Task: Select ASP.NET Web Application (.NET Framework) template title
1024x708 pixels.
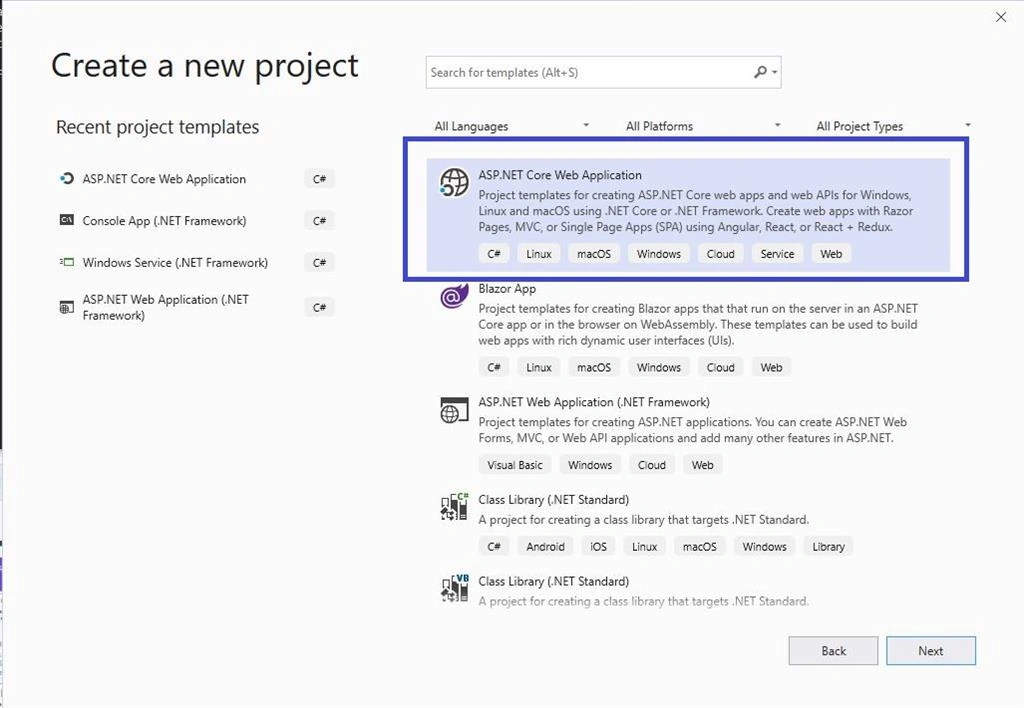Action: [x=594, y=402]
